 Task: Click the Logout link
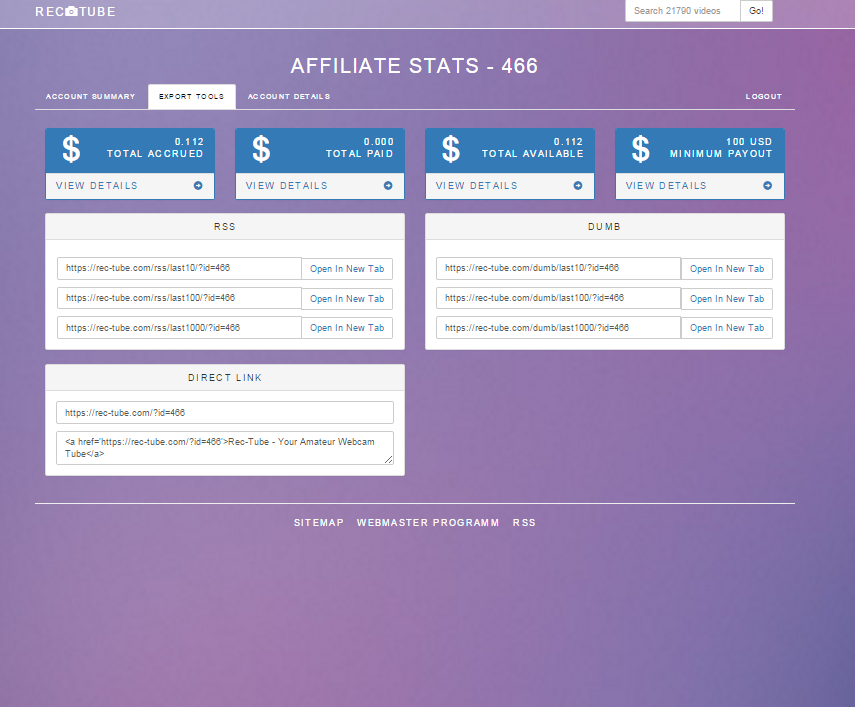click(763, 96)
